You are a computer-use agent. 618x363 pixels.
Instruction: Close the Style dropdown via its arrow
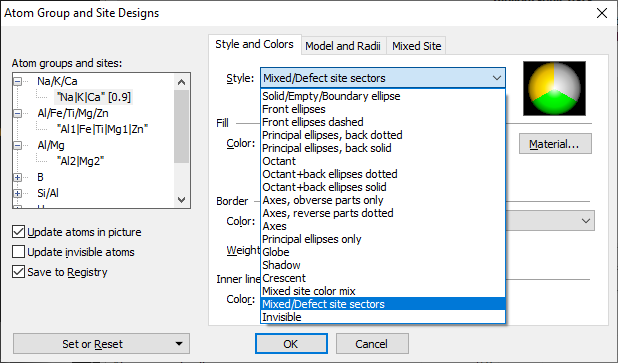click(x=497, y=78)
